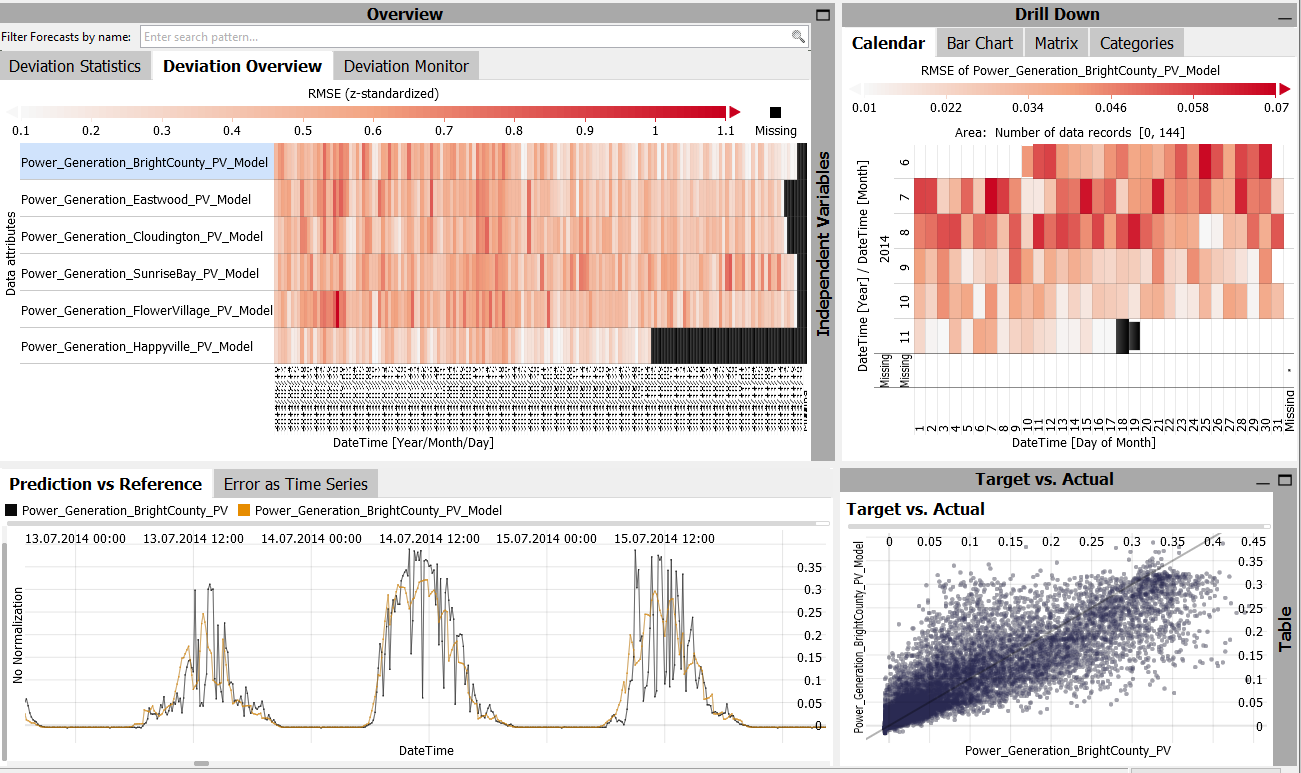Switch to the Deviation Monitor tab
This screenshot has height=773, width=1301.
tap(406, 66)
